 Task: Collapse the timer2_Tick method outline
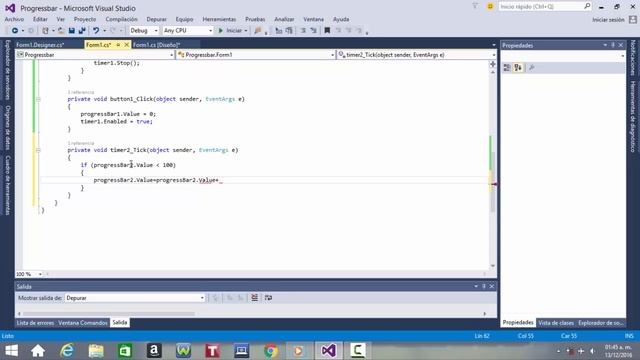38,150
